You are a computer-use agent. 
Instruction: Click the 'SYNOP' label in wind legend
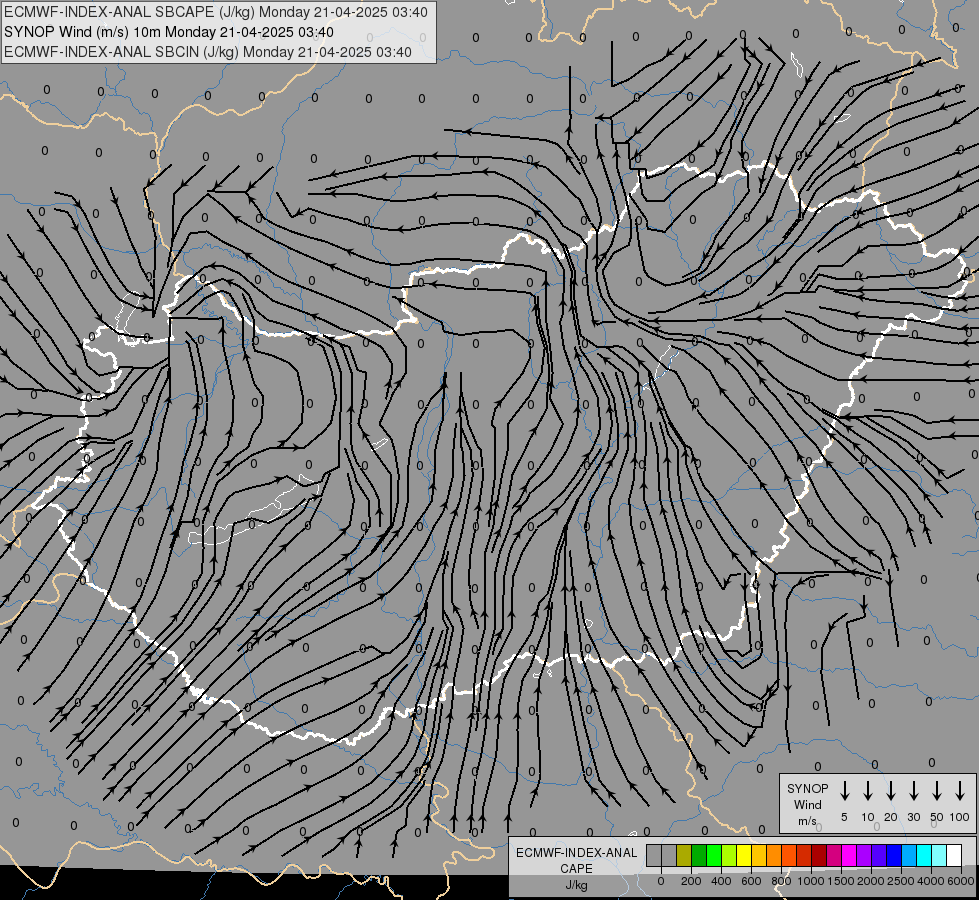click(807, 789)
